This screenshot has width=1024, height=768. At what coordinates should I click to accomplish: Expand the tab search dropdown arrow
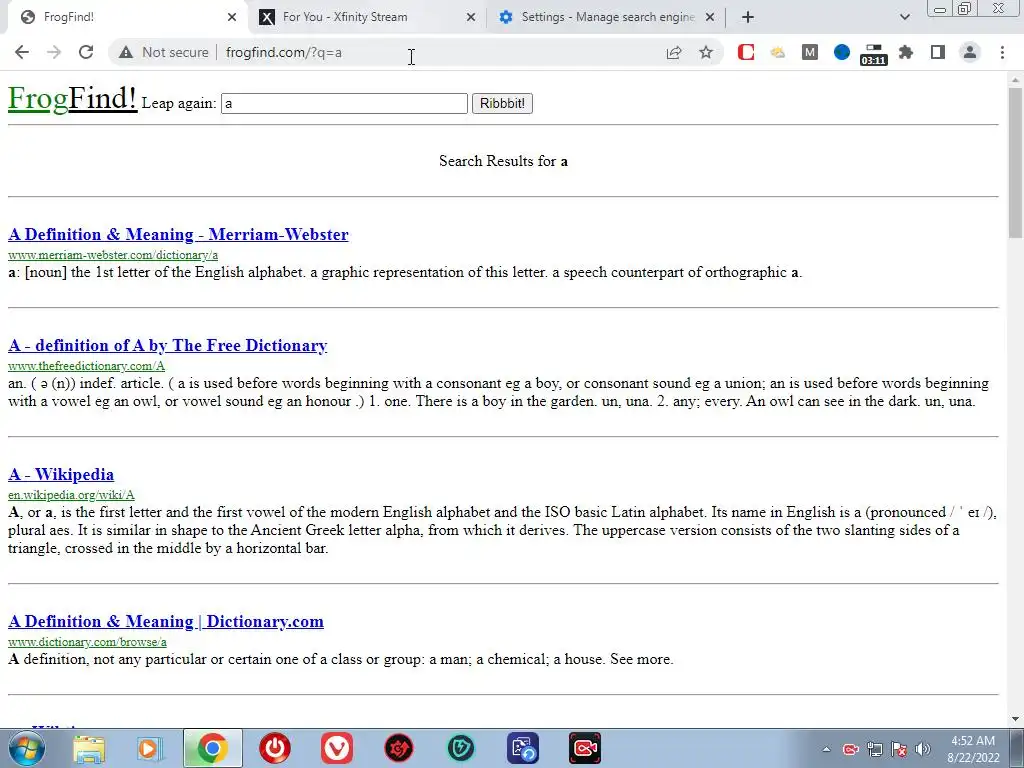(x=904, y=17)
